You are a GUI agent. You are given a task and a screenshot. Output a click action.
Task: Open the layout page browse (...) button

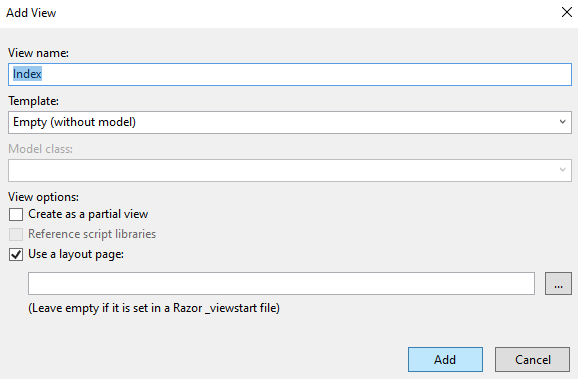(558, 284)
